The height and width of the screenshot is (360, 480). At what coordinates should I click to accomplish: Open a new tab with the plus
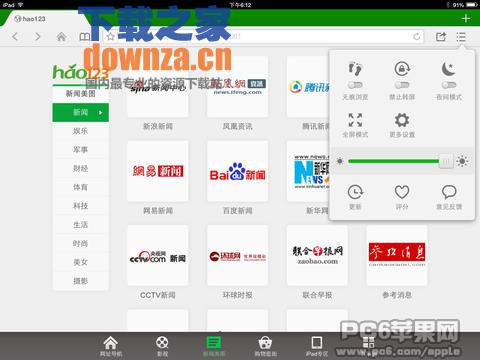[466, 18]
